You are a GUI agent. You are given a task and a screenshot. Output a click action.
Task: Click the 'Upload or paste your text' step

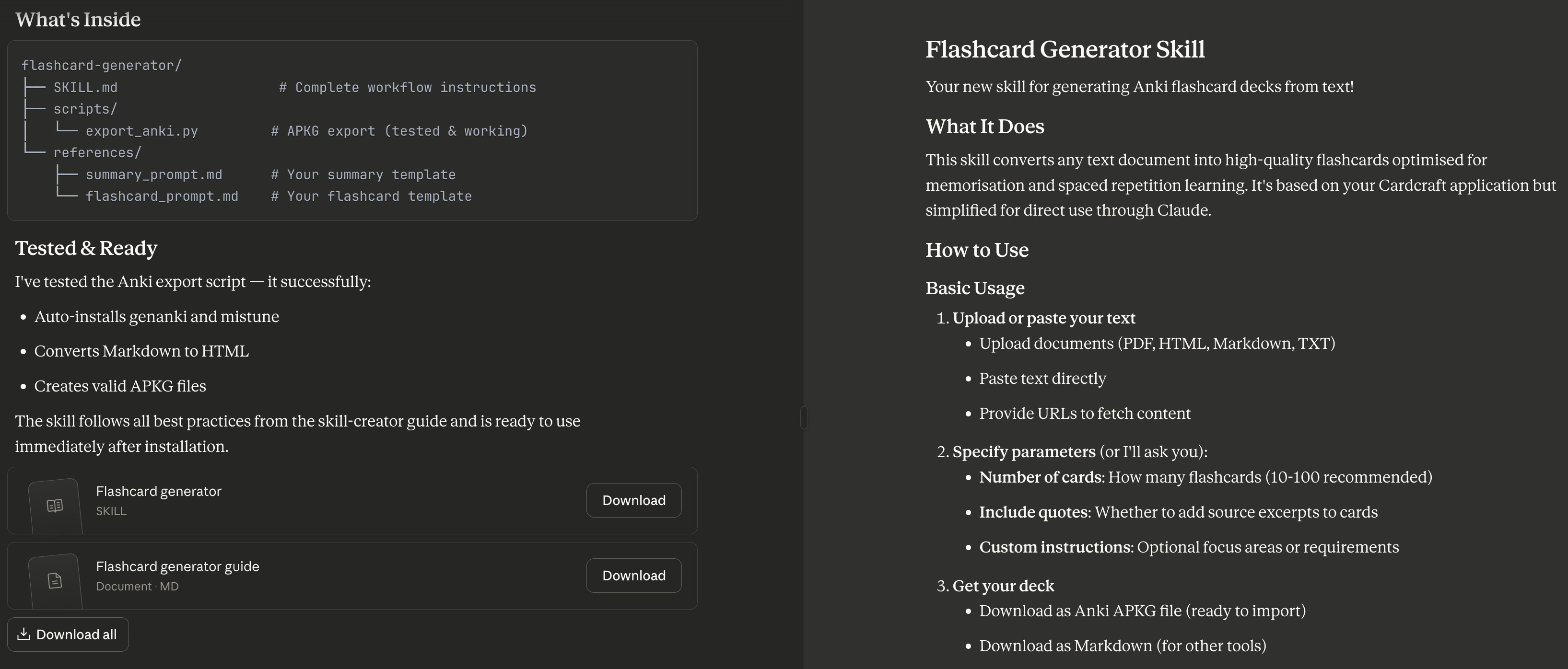[x=1043, y=318]
